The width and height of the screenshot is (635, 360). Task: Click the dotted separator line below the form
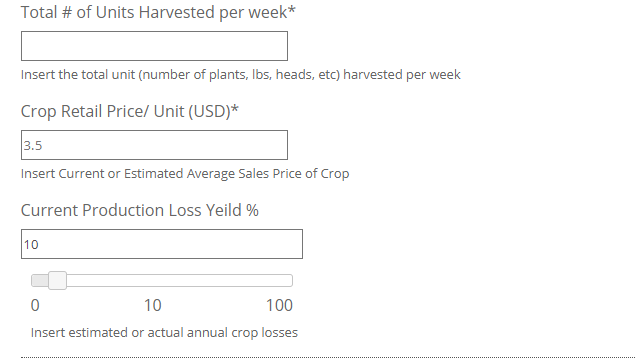click(328, 358)
